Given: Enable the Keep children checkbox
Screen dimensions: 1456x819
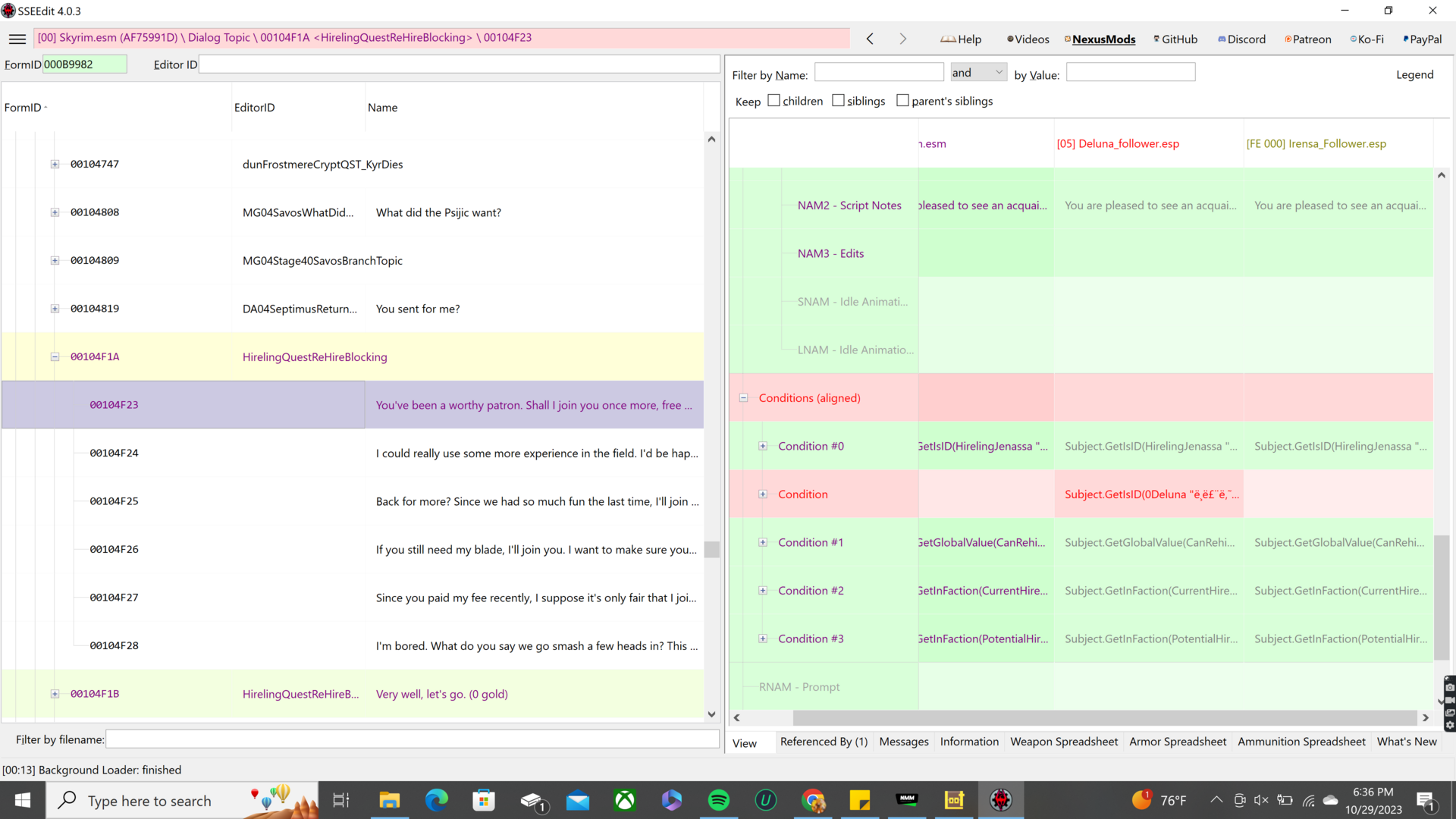Looking at the screenshot, I should 773,100.
